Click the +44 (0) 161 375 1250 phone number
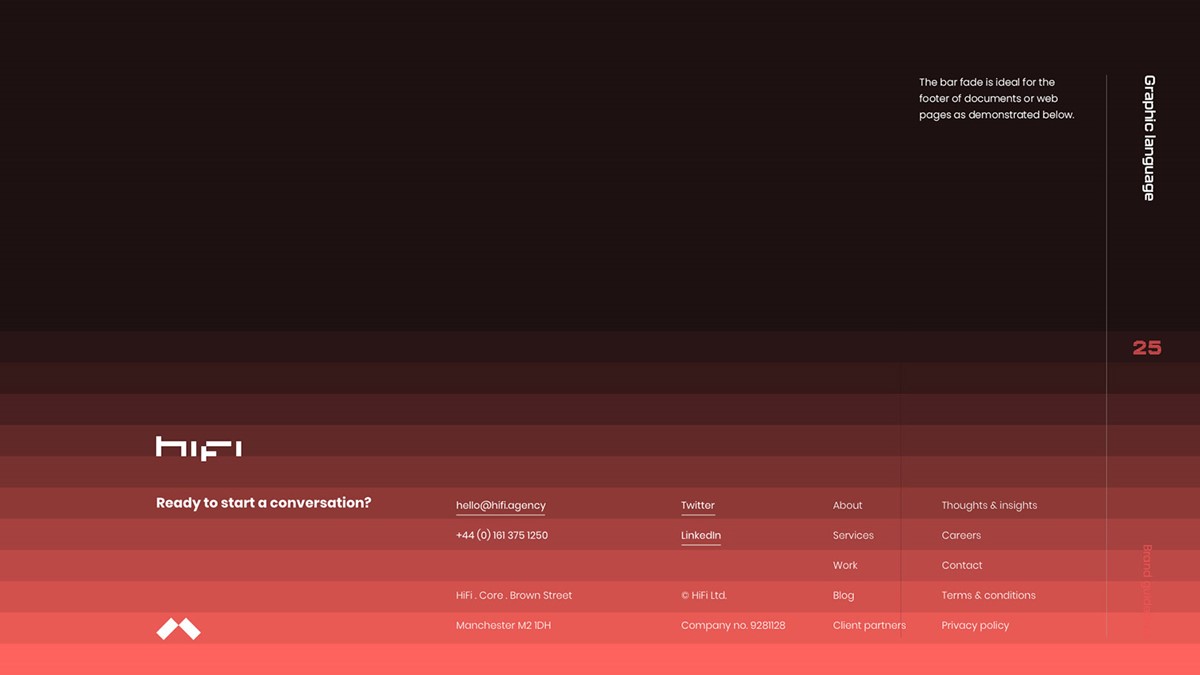This screenshot has height=675, width=1200. click(501, 536)
